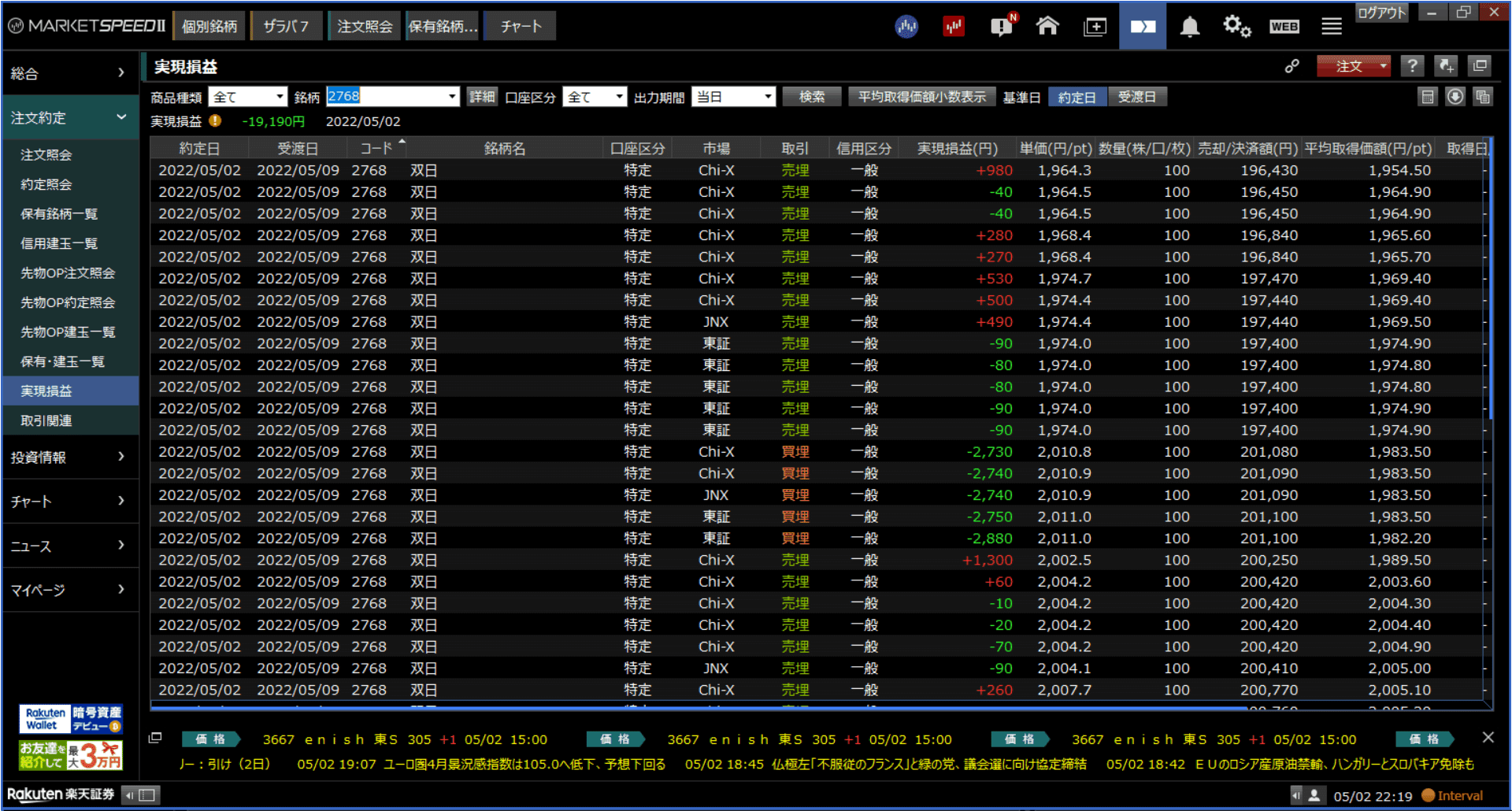Click the user status icon in status bar
Screen dimensions: 1512x811
[x=1314, y=795]
